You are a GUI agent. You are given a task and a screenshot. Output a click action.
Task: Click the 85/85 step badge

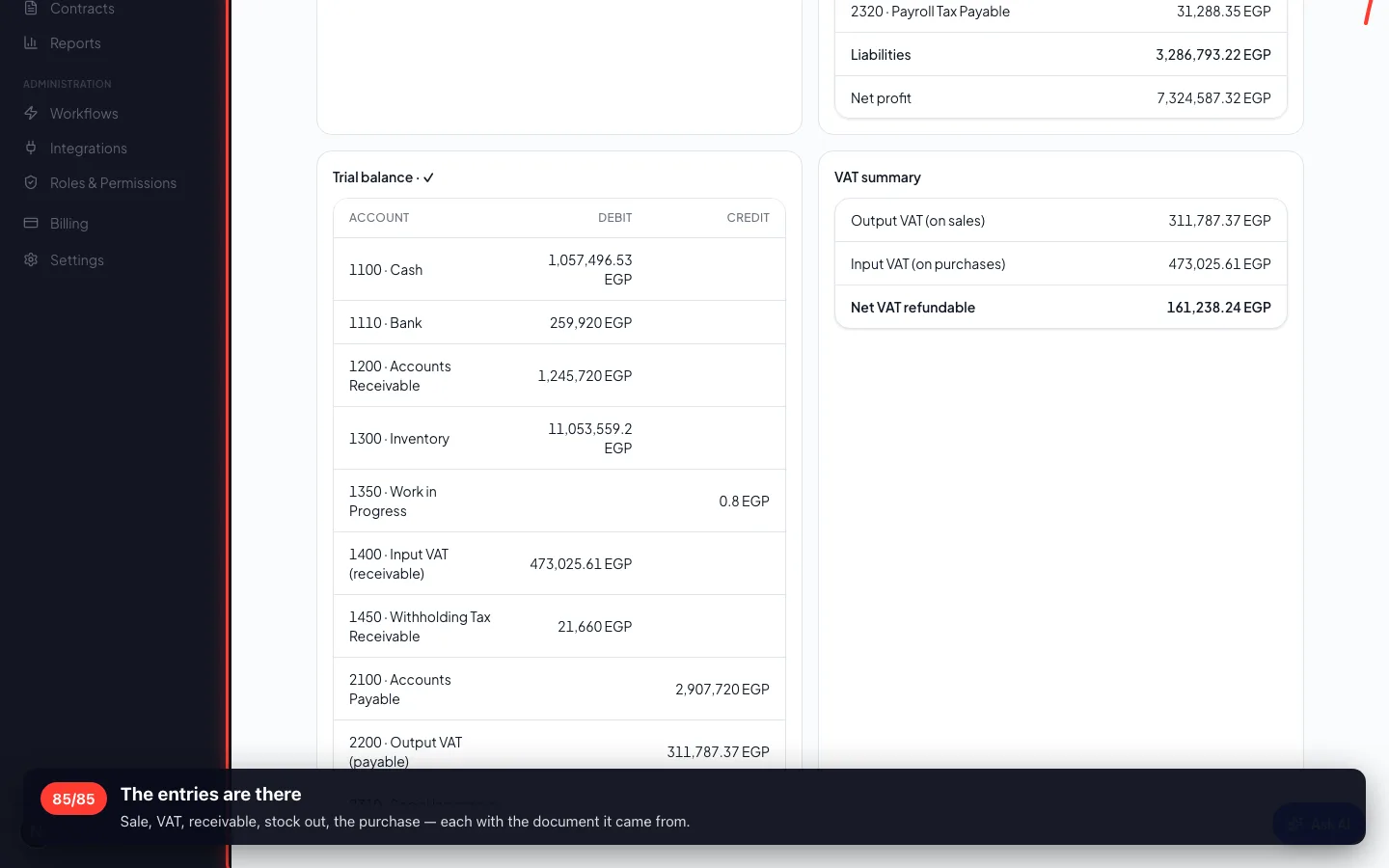coord(73,799)
